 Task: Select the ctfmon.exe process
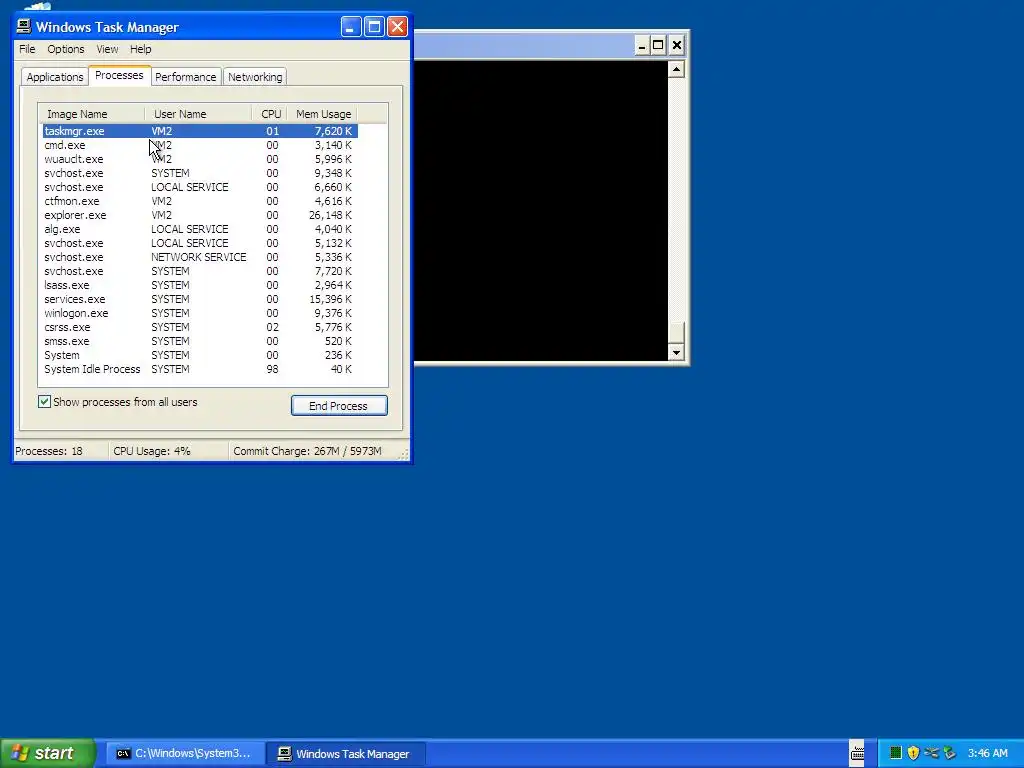[x=199, y=201]
